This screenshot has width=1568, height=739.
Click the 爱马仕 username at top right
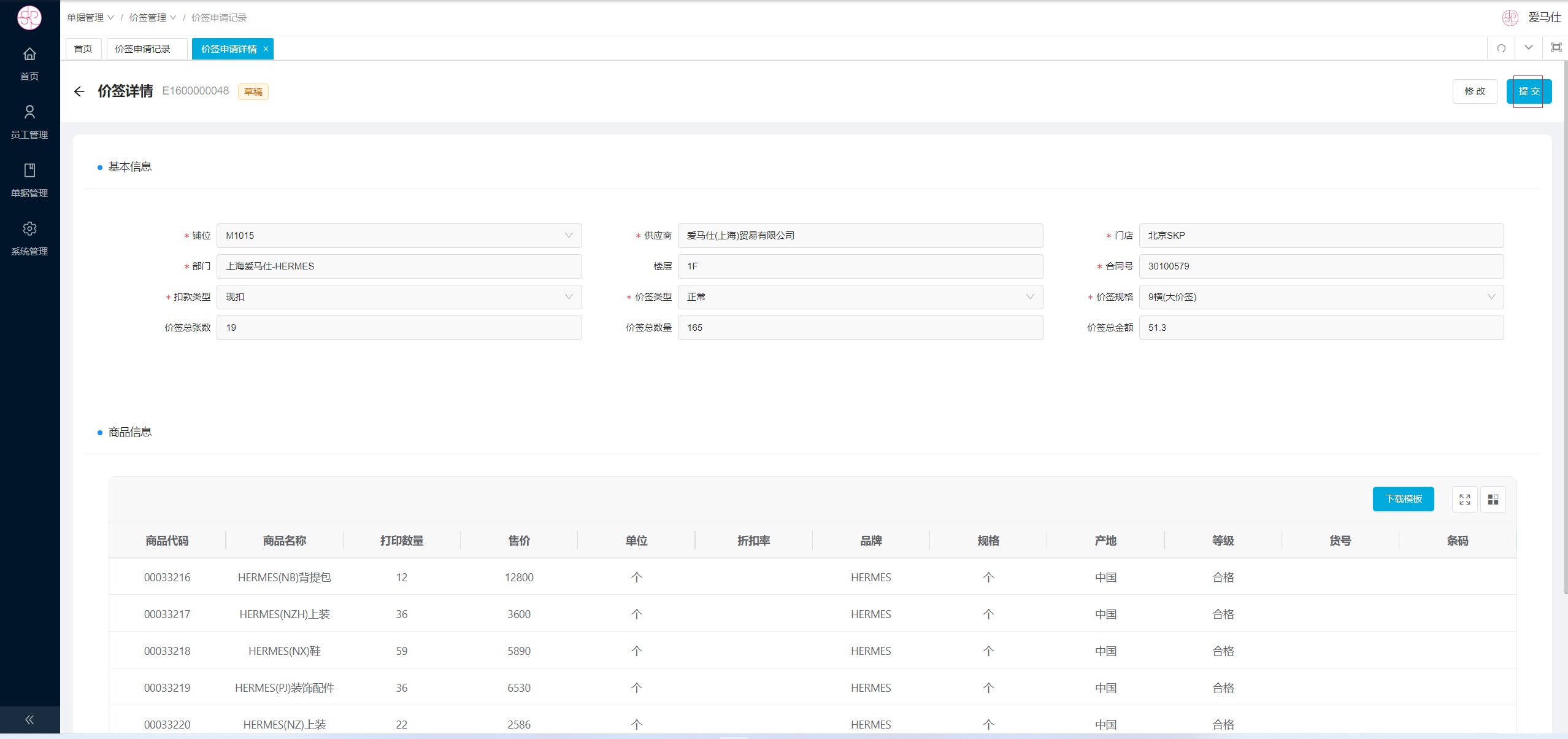point(1544,17)
